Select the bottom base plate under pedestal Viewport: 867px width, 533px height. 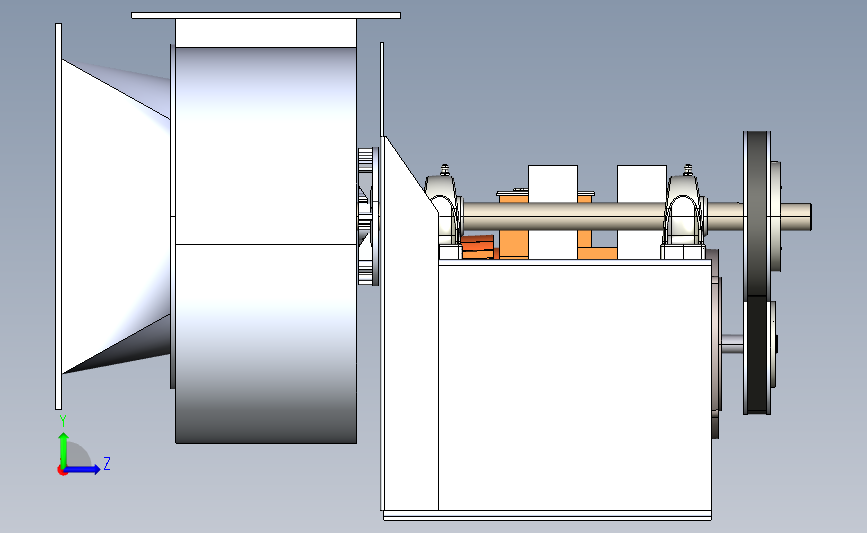(x=547, y=516)
